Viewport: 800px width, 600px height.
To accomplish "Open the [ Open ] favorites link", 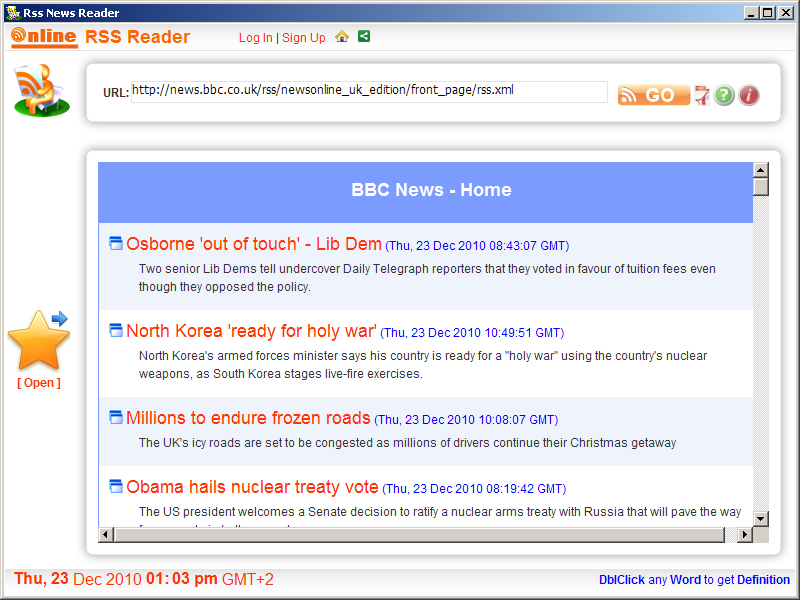I will tap(39, 383).
